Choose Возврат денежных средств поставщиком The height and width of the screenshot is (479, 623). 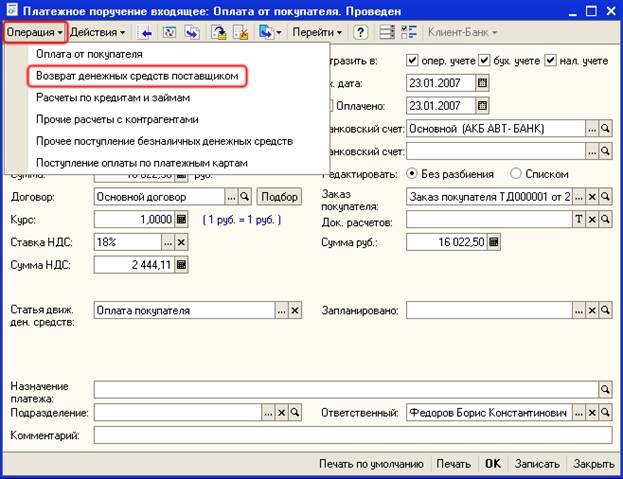coord(137,76)
